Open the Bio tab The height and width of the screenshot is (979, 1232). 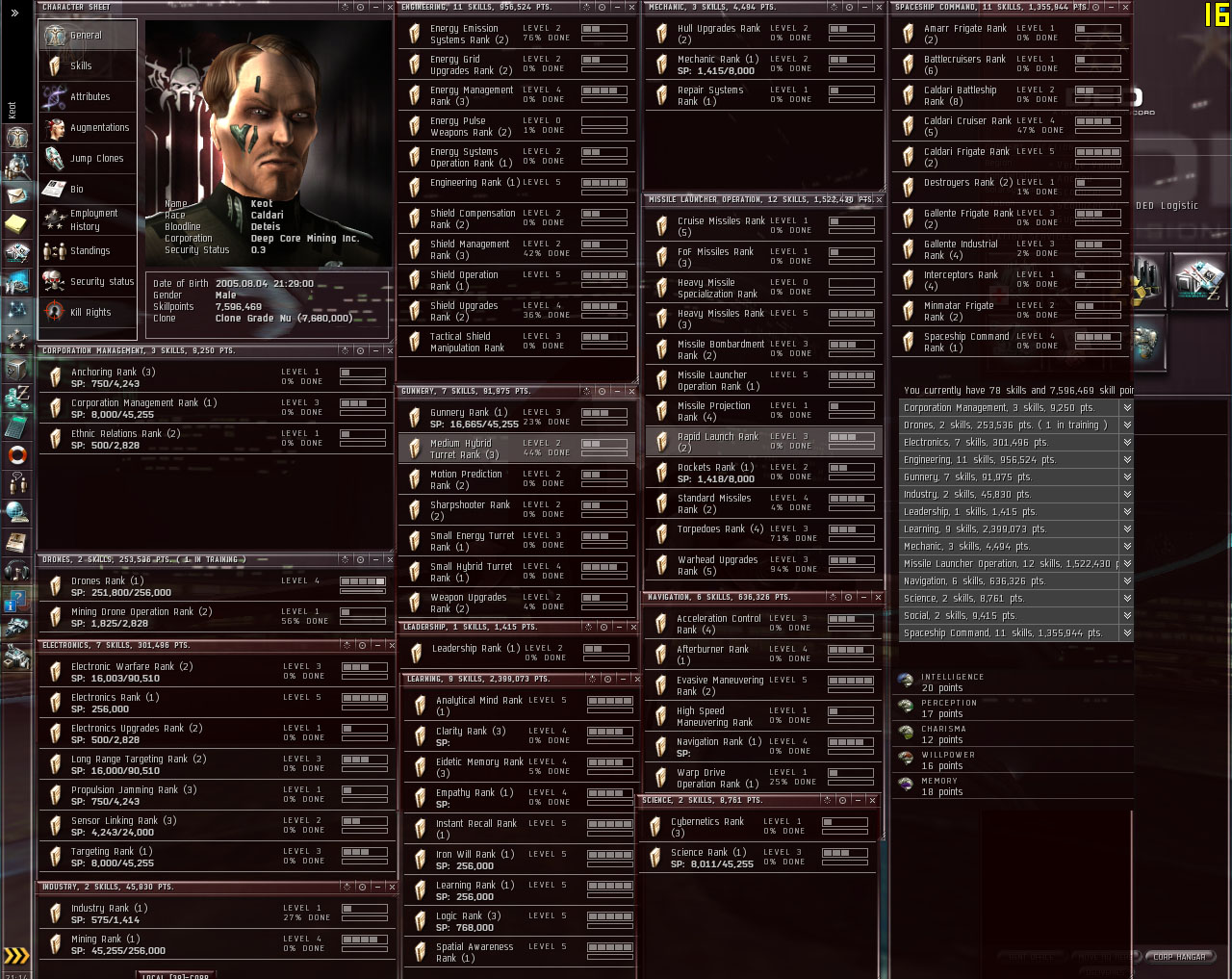pos(88,189)
